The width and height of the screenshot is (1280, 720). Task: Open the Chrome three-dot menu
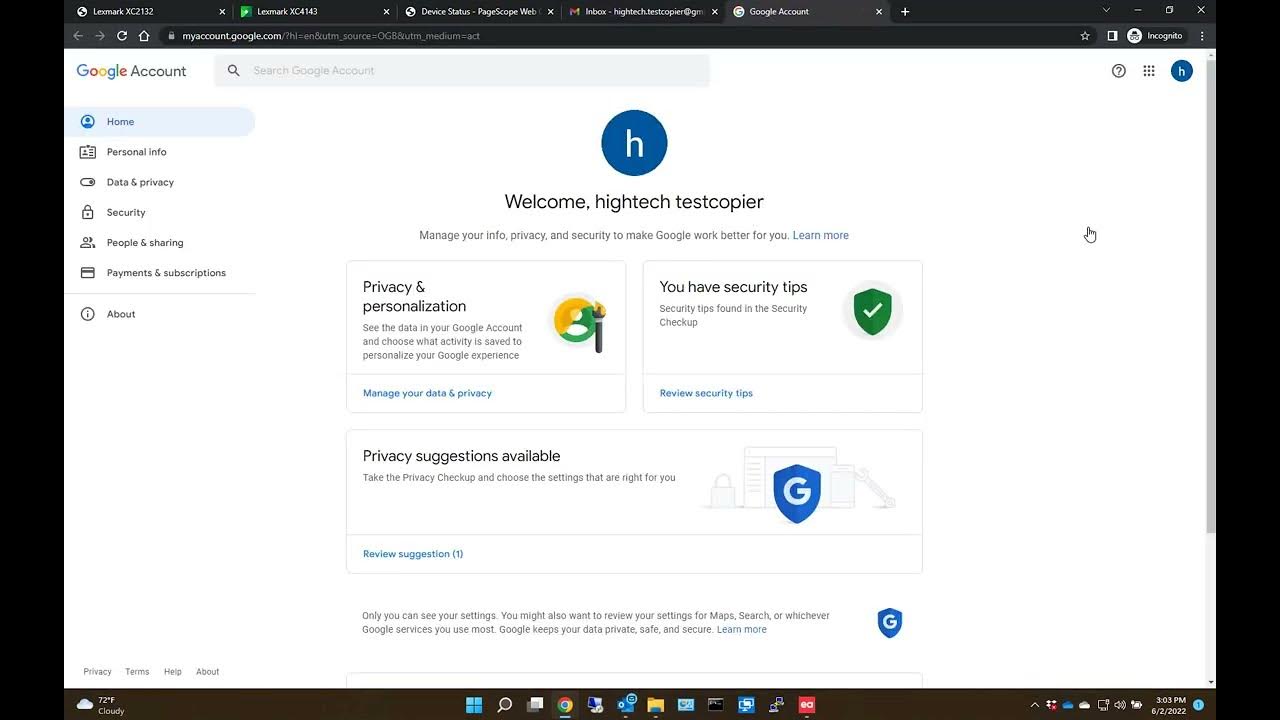pos(1202,36)
